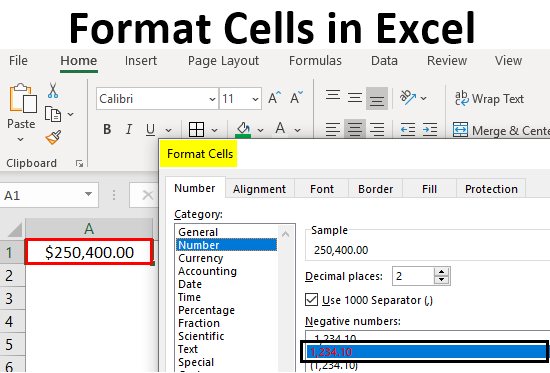This screenshot has width=550, height=373.
Task: Toggle the Use 1000 Separator checkbox
Action: (x=311, y=300)
